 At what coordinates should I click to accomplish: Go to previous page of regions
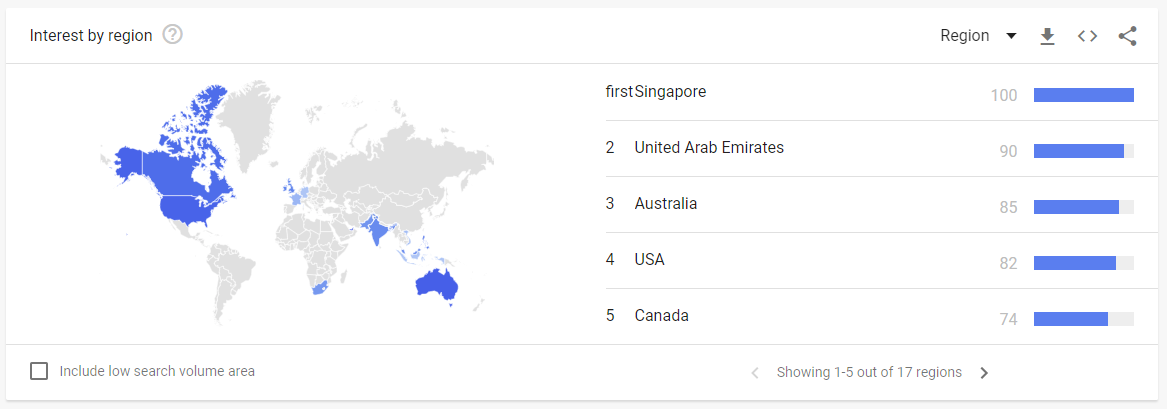click(x=755, y=373)
